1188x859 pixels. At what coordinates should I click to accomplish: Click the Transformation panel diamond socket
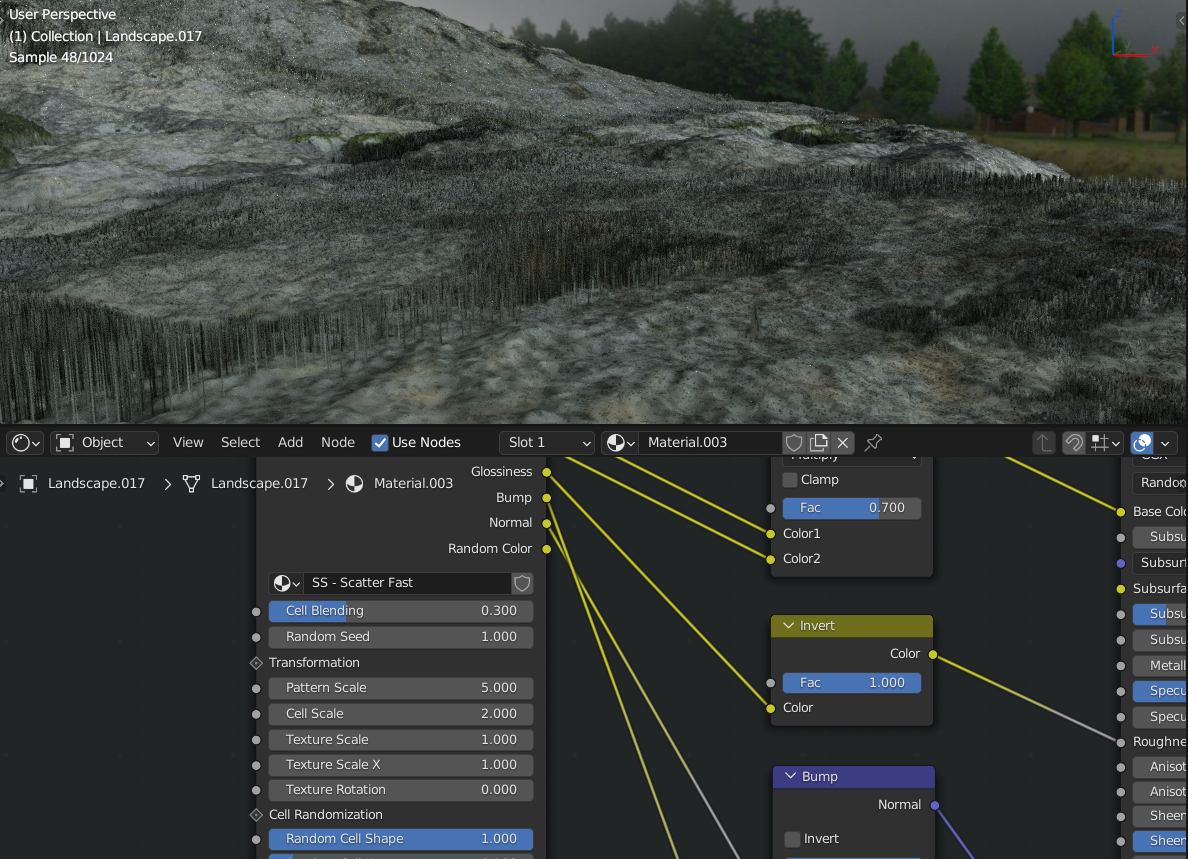256,663
